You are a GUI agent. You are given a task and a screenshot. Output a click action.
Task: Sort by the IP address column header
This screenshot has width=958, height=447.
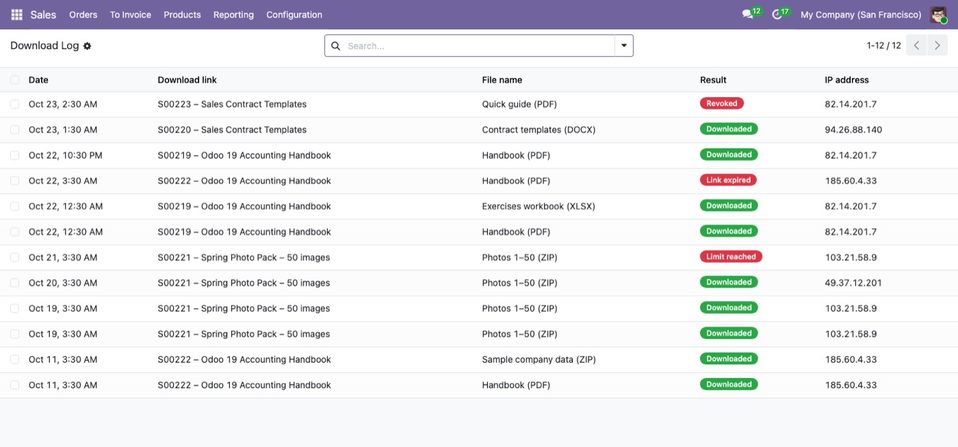(x=847, y=80)
